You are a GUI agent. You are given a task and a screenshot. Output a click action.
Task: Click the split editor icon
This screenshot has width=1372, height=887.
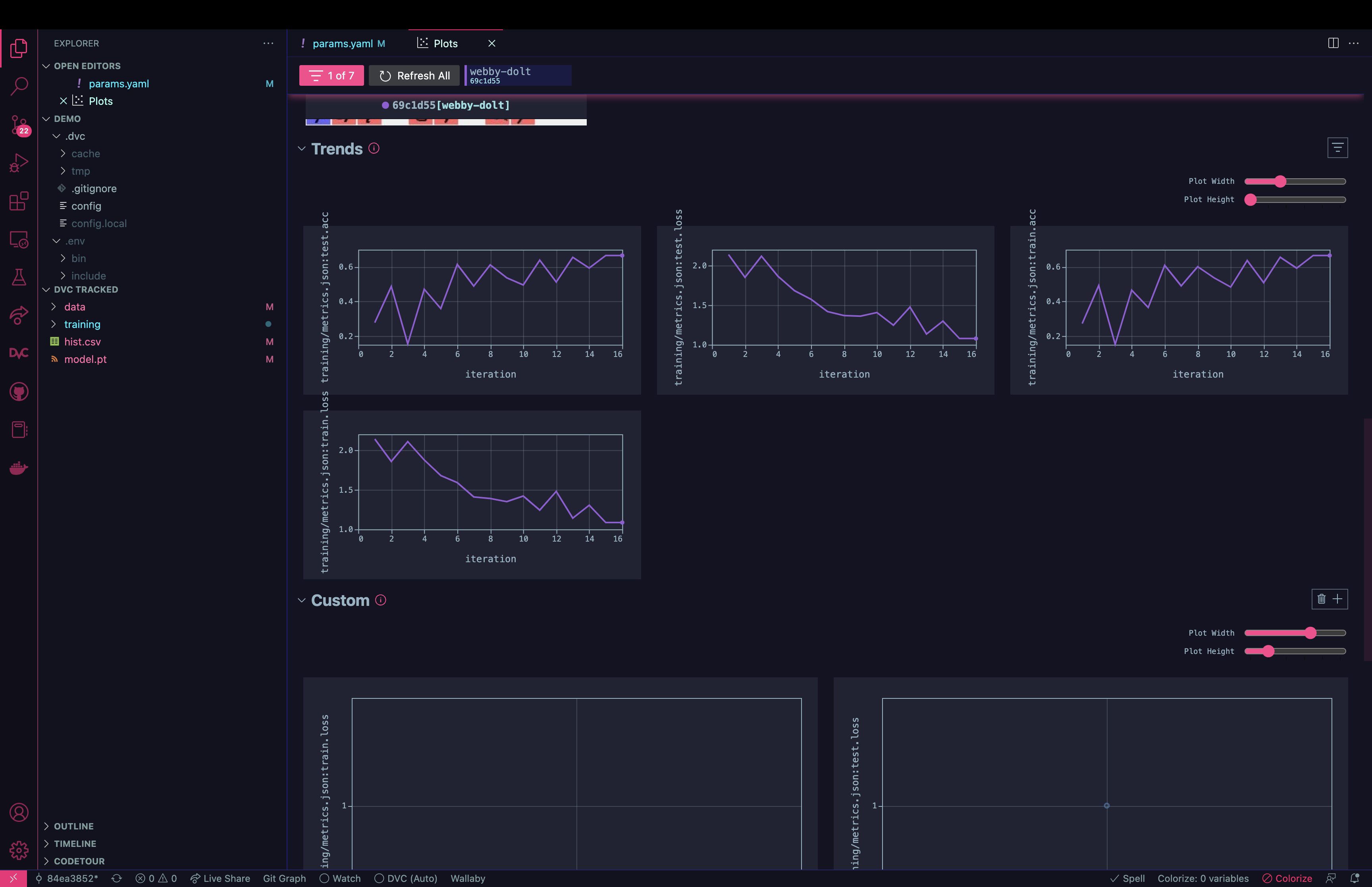coord(1333,43)
